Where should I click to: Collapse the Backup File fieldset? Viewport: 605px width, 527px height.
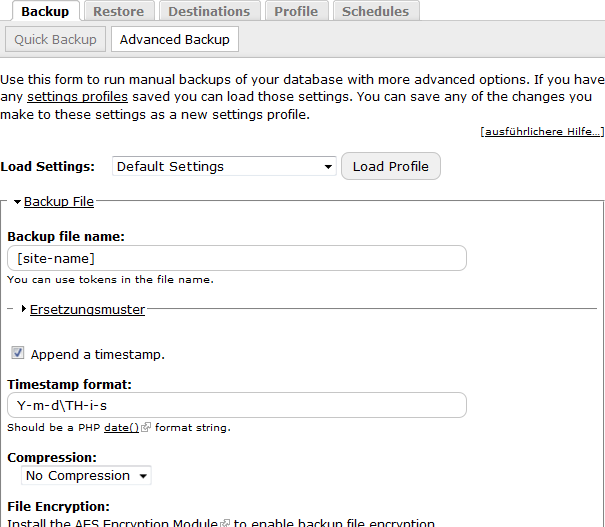point(59,201)
